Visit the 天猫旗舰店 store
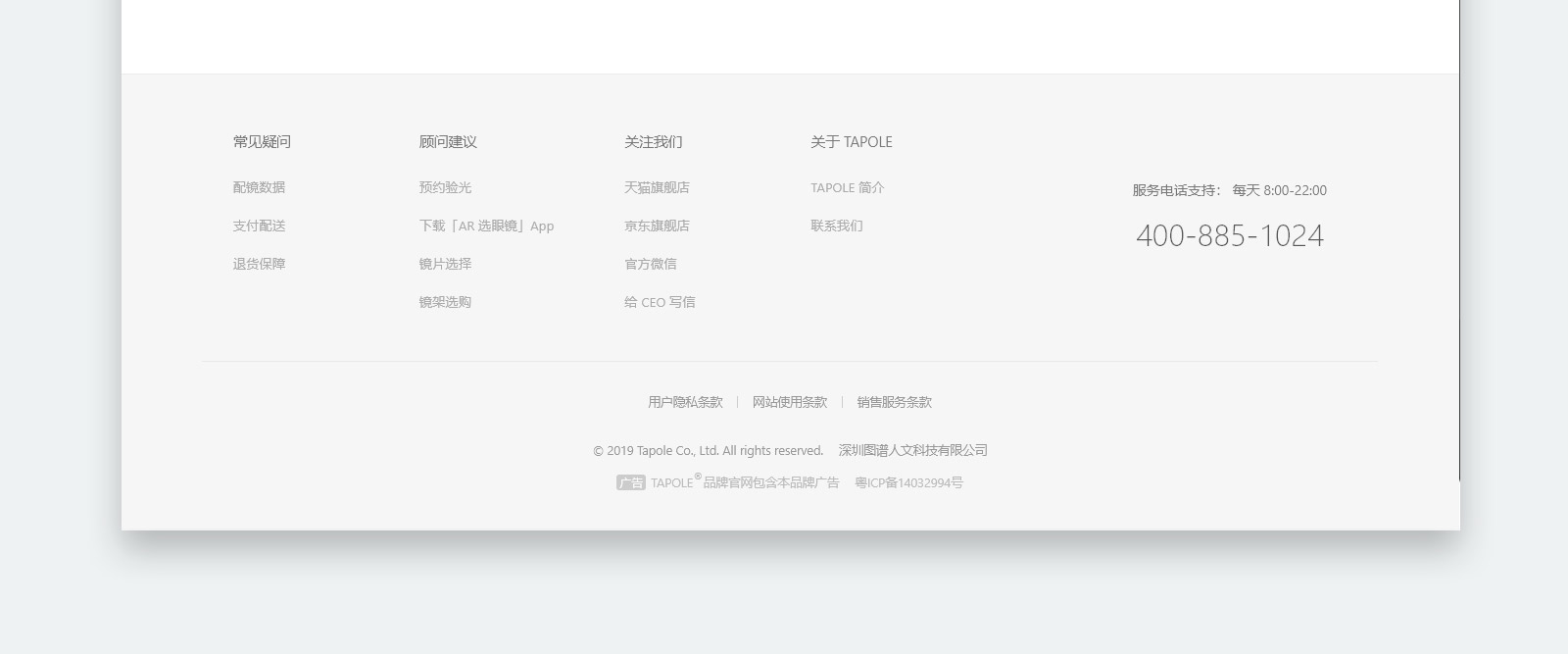Image resolution: width=1568 pixels, height=654 pixels. point(657,187)
